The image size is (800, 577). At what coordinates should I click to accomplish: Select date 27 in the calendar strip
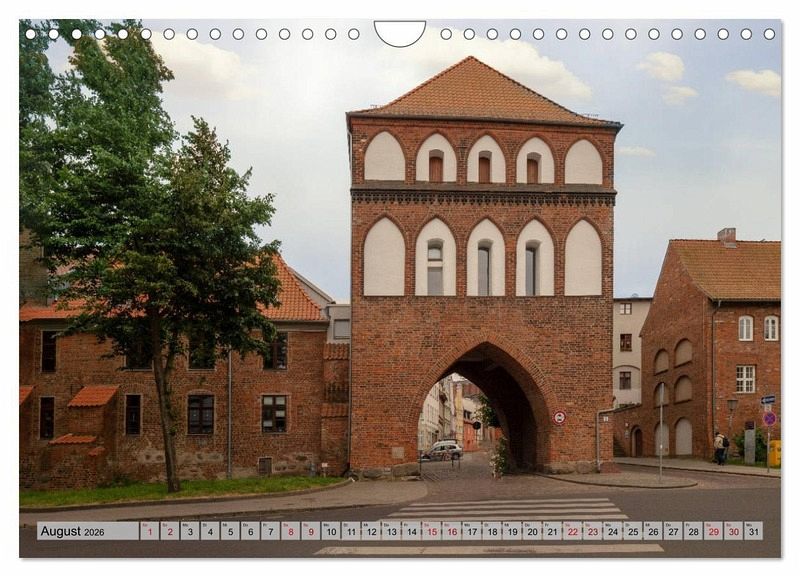coord(673,531)
